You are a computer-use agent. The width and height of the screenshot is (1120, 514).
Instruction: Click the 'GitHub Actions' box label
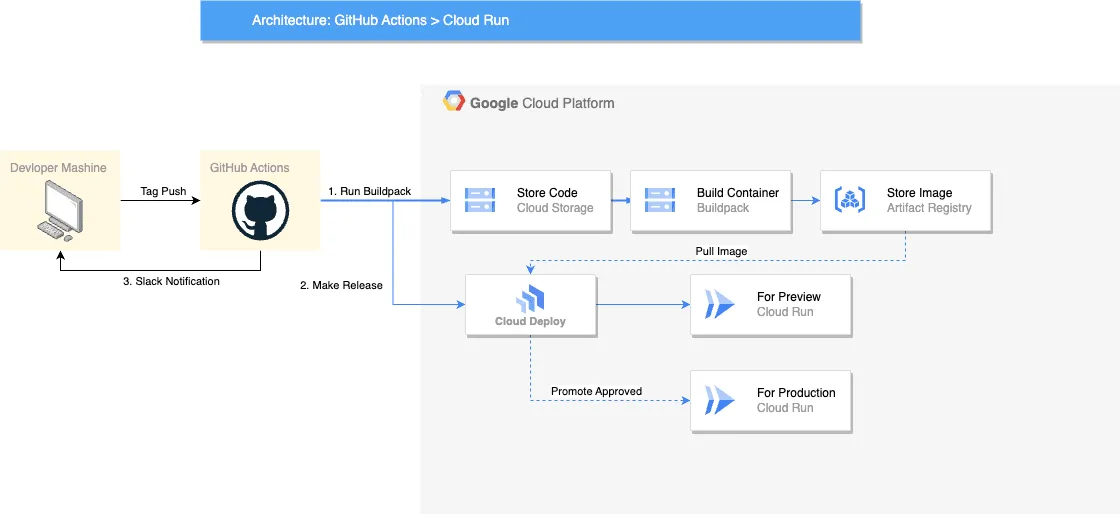[250, 168]
